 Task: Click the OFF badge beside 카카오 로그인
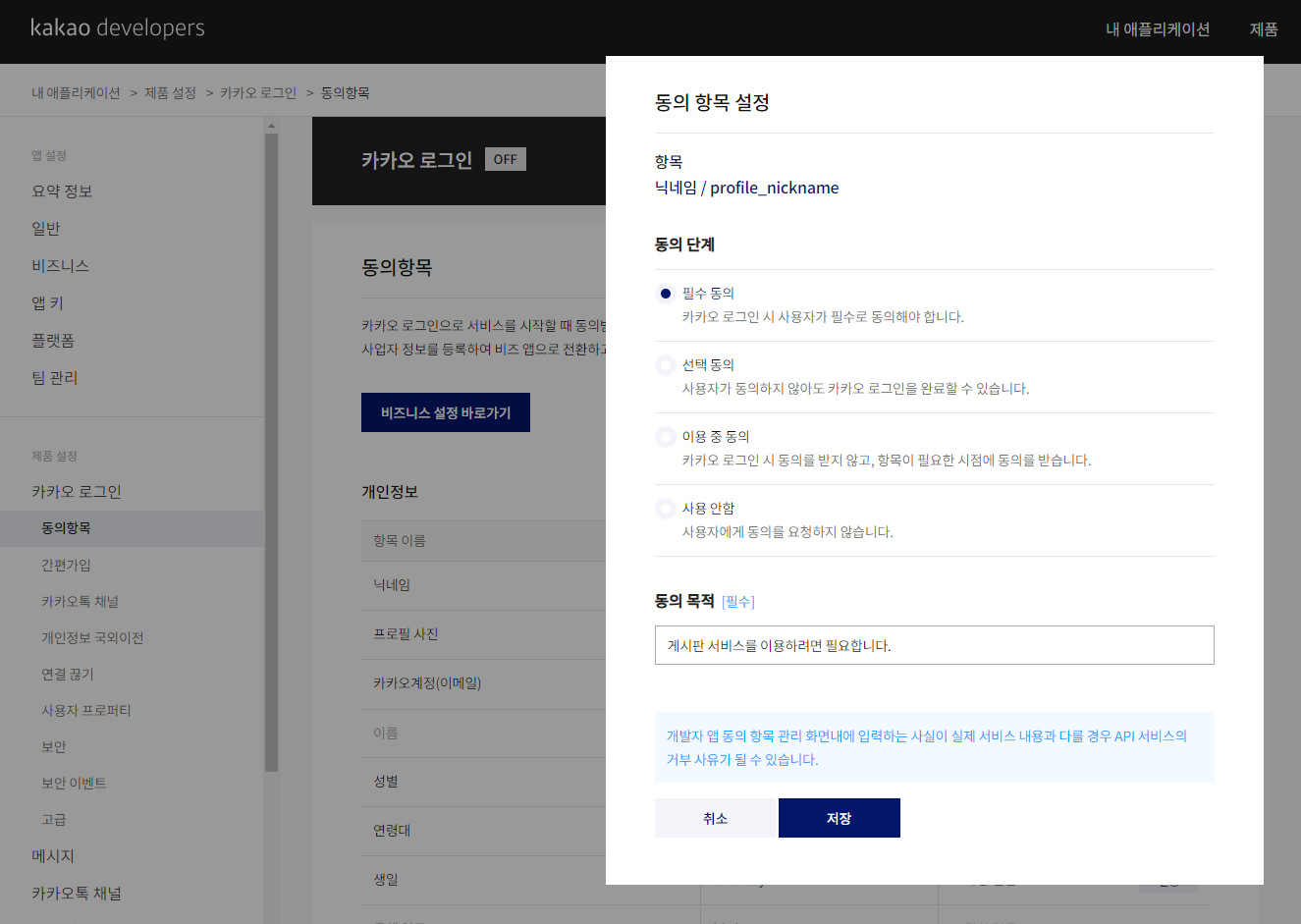click(x=506, y=159)
